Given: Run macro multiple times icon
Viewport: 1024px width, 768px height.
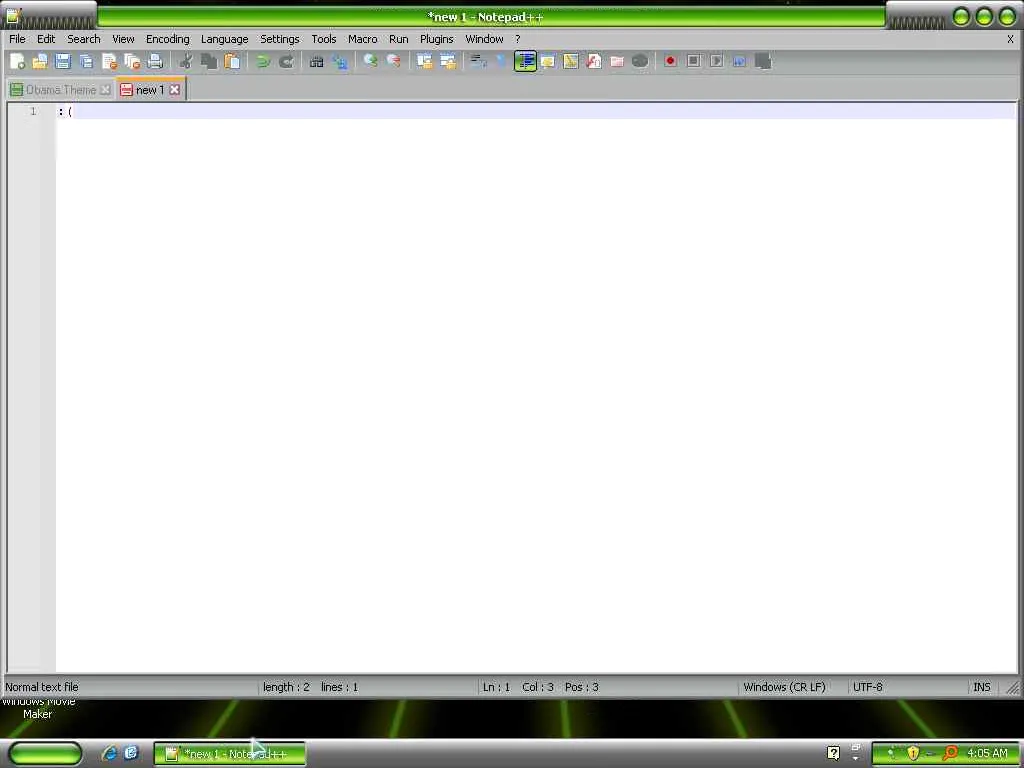Looking at the screenshot, I should (739, 61).
